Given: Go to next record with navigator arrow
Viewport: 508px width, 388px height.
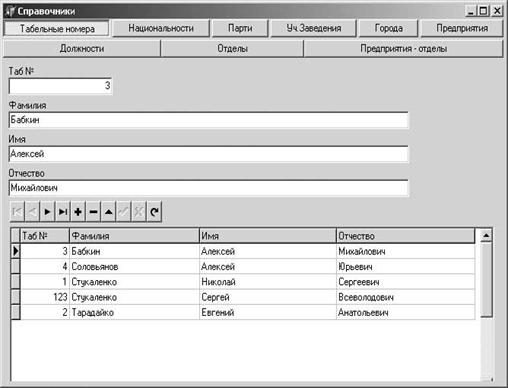Looking at the screenshot, I should click(47, 212).
